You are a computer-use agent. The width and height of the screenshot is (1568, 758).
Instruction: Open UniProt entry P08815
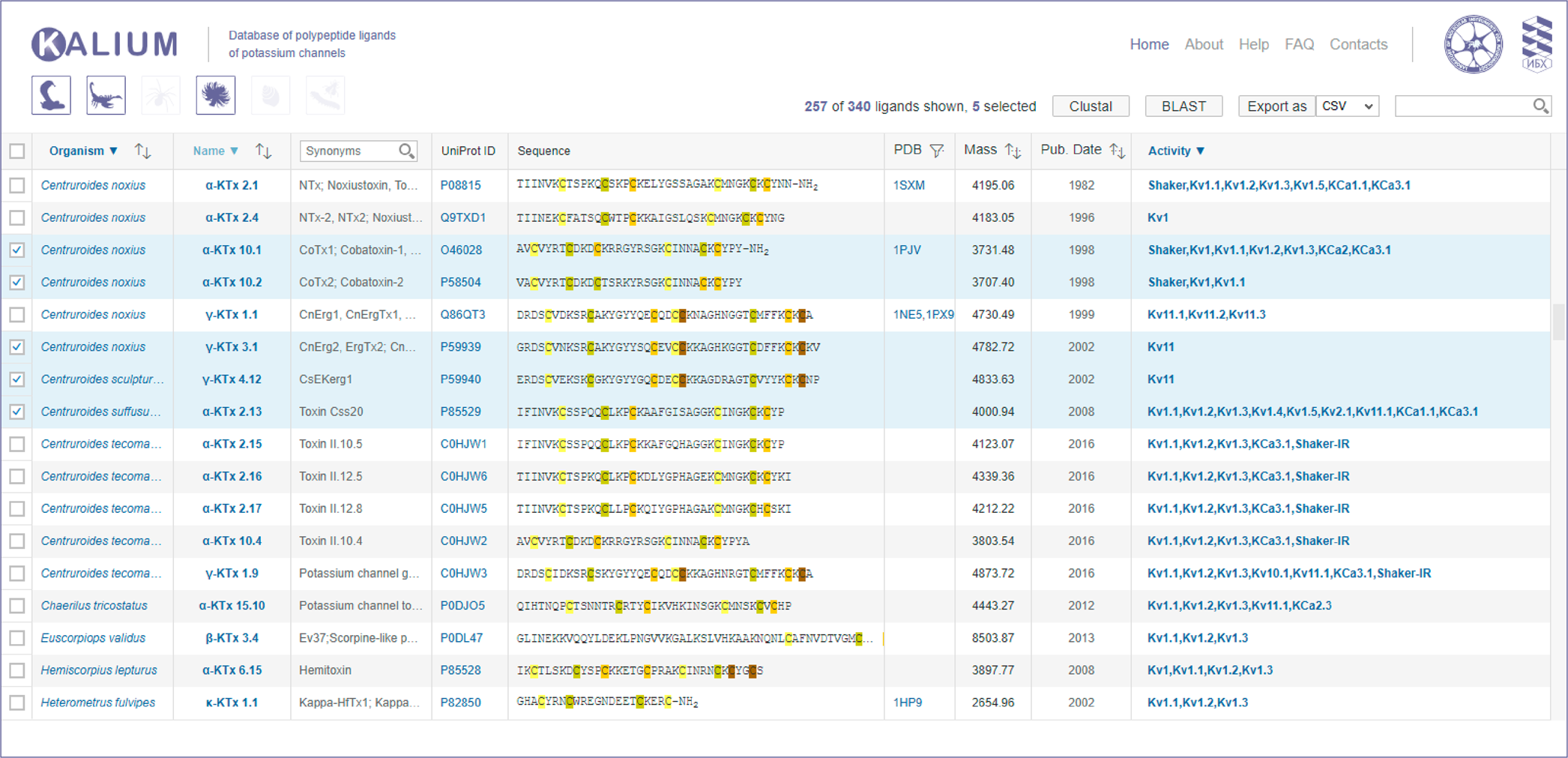click(460, 185)
